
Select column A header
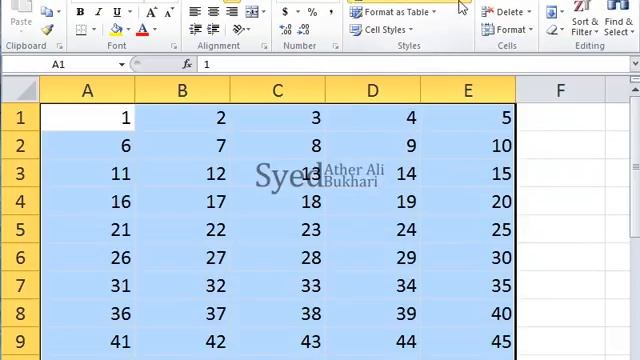point(87,90)
